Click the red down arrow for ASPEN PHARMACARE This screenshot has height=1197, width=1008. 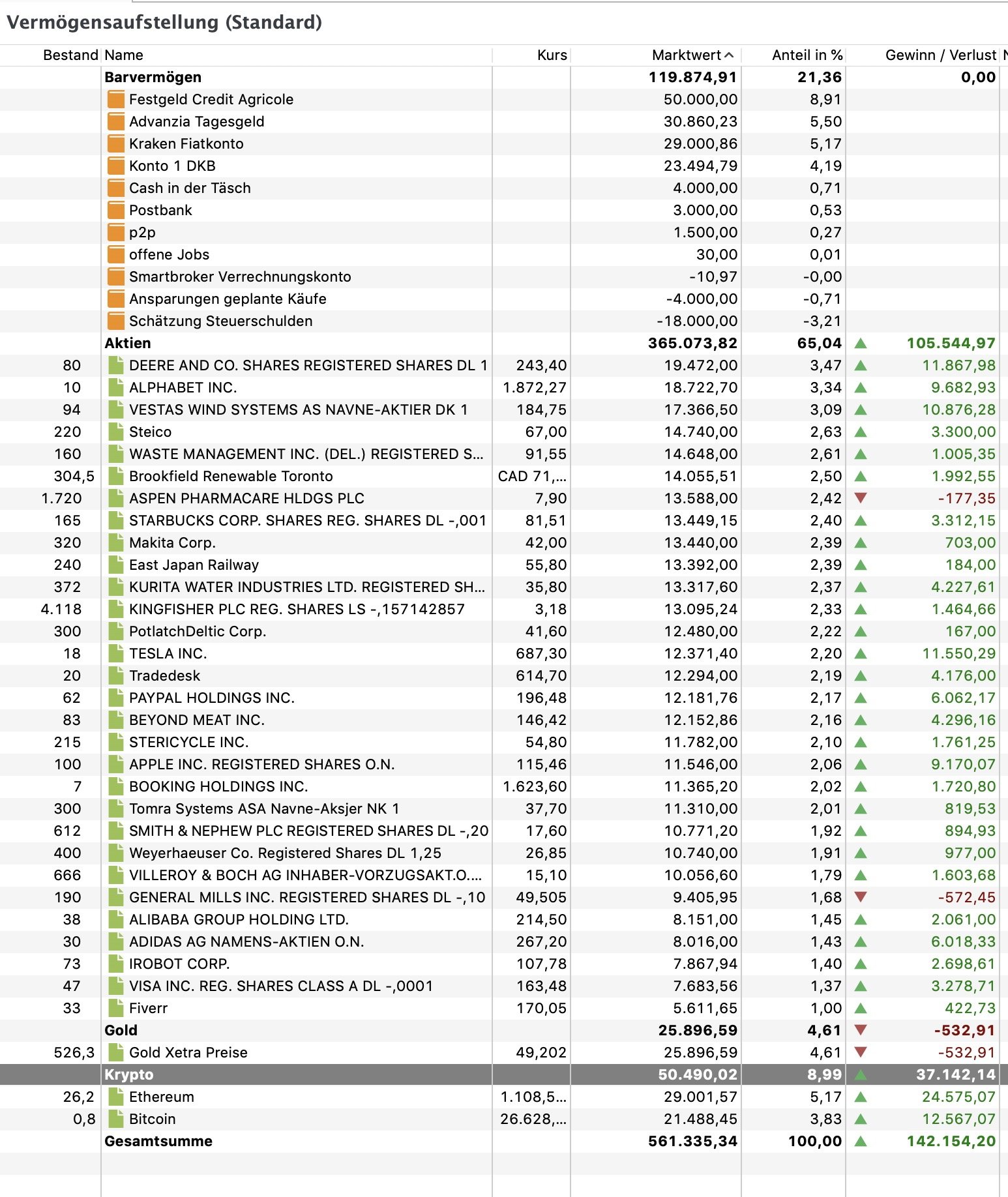tap(861, 499)
